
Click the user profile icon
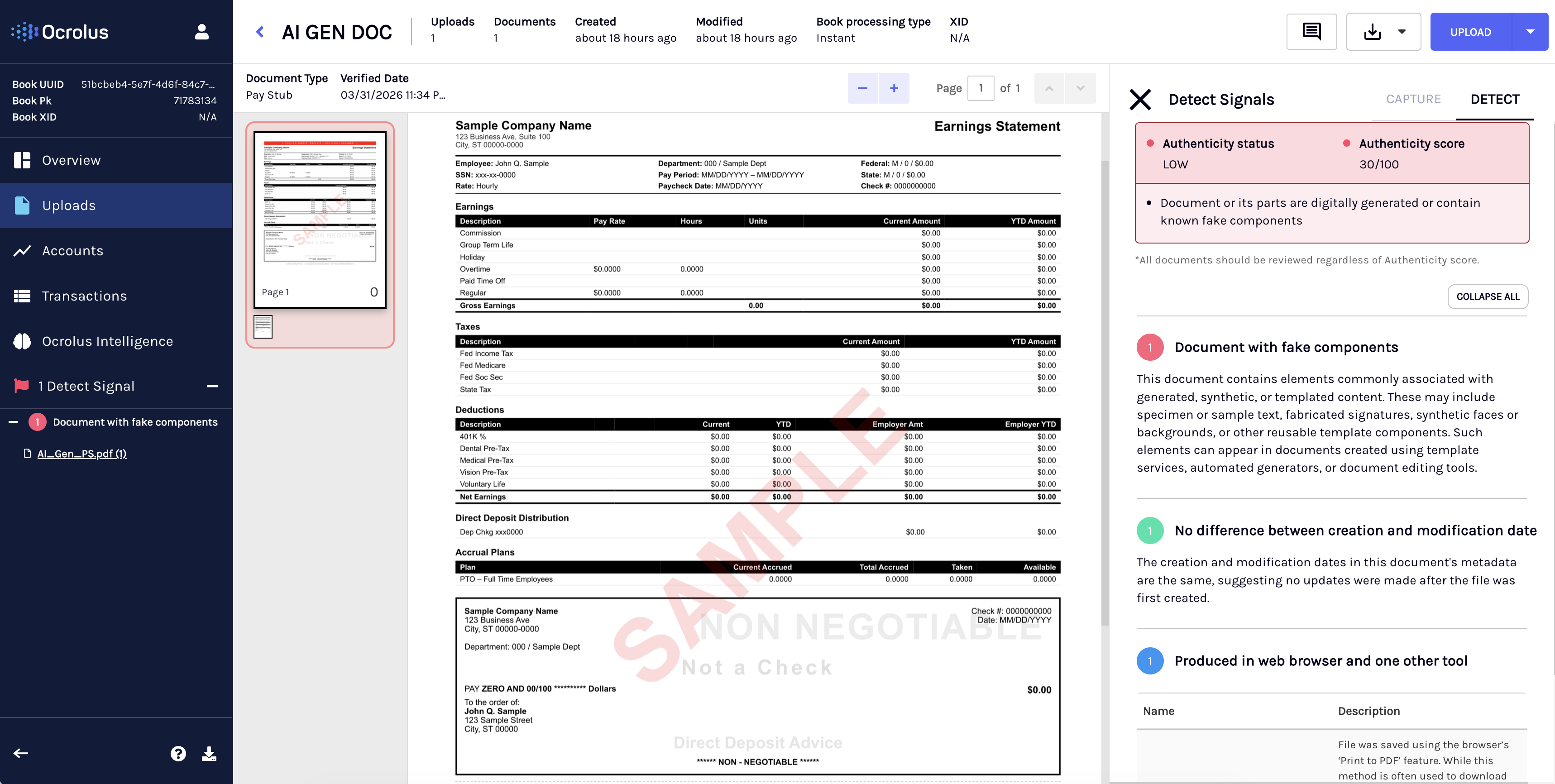pos(201,31)
